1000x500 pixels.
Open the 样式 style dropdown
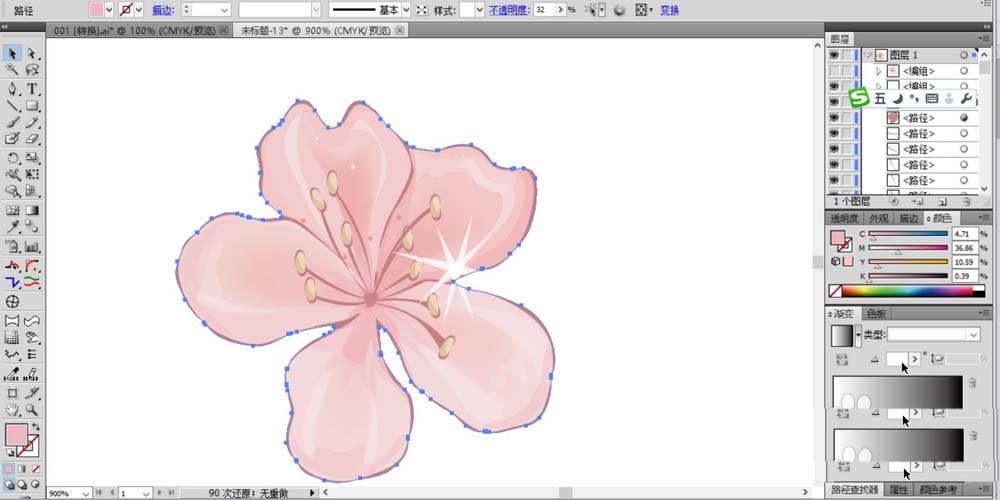point(479,10)
